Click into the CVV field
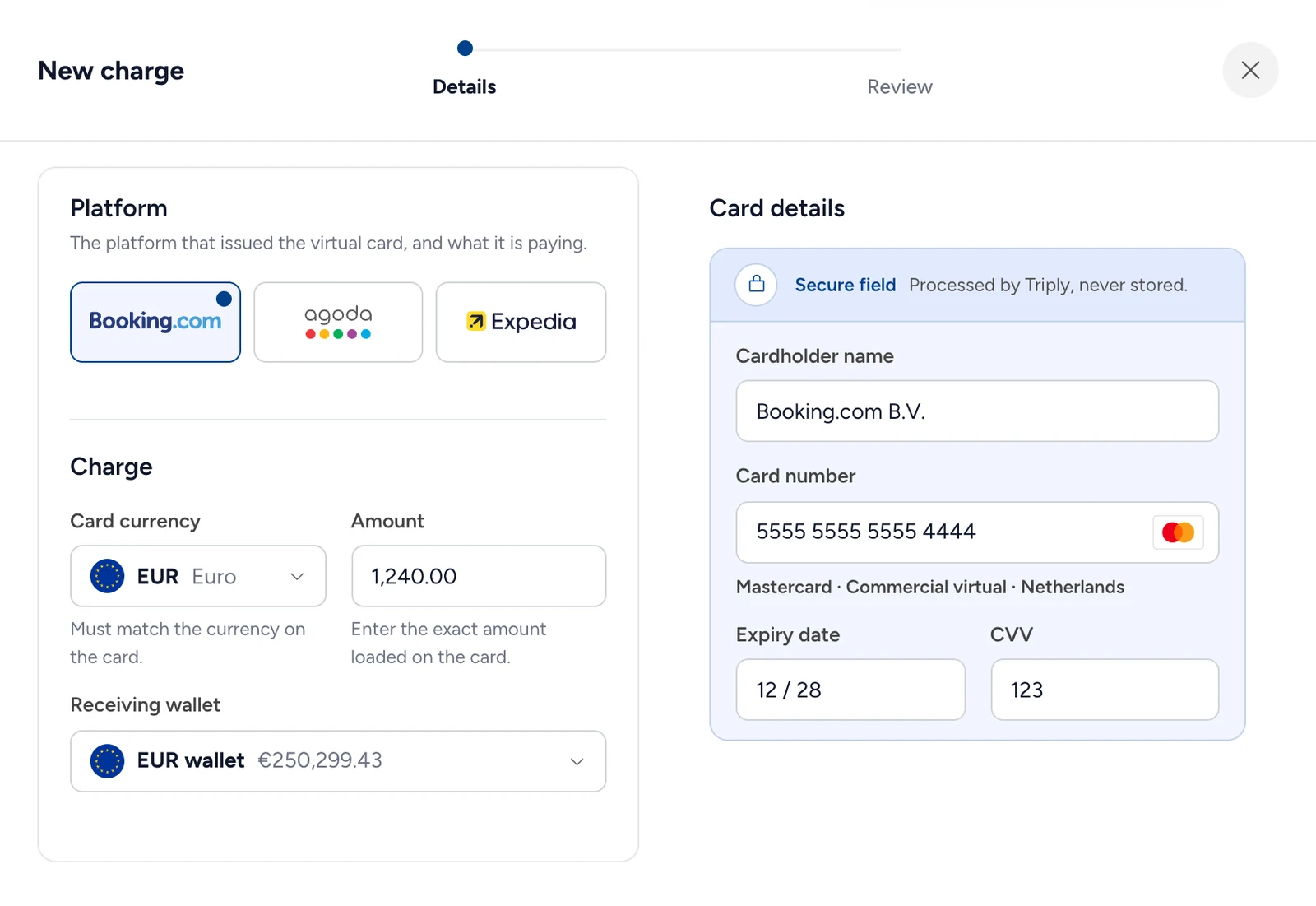Screen dimensions: 1316x906 tap(1105, 690)
